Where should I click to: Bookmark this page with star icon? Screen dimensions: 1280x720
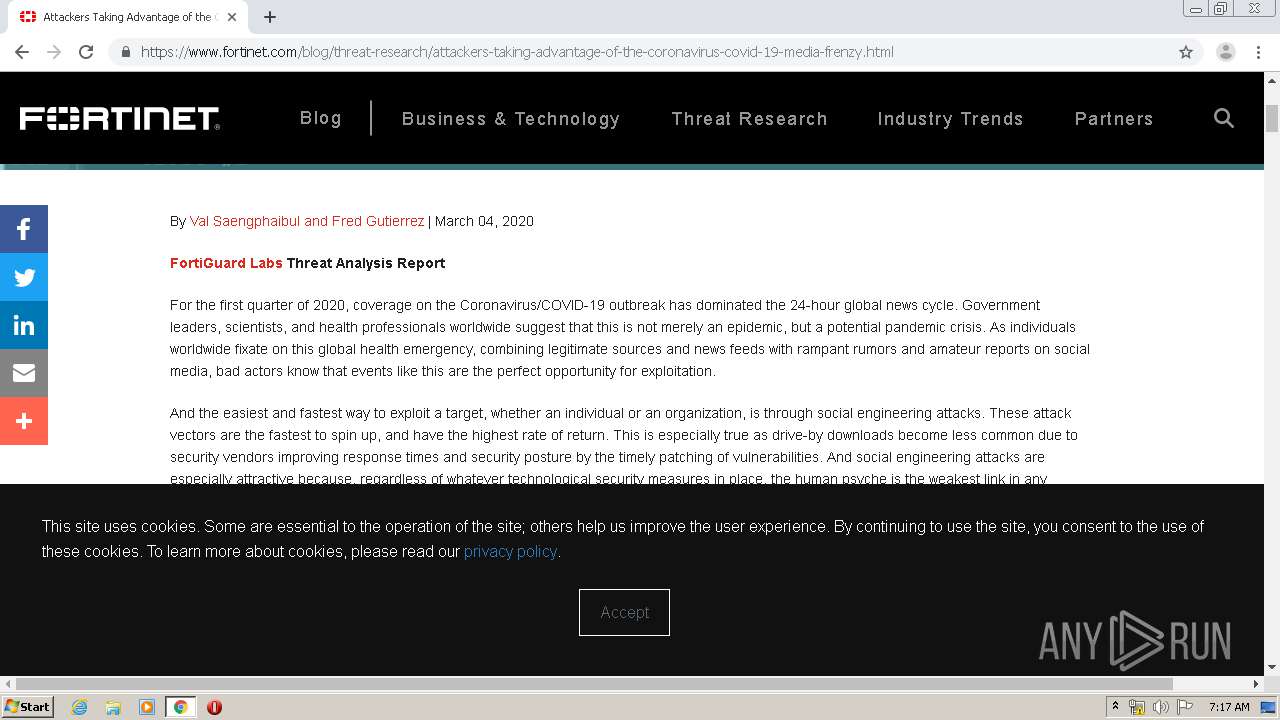pyautogui.click(x=1186, y=52)
